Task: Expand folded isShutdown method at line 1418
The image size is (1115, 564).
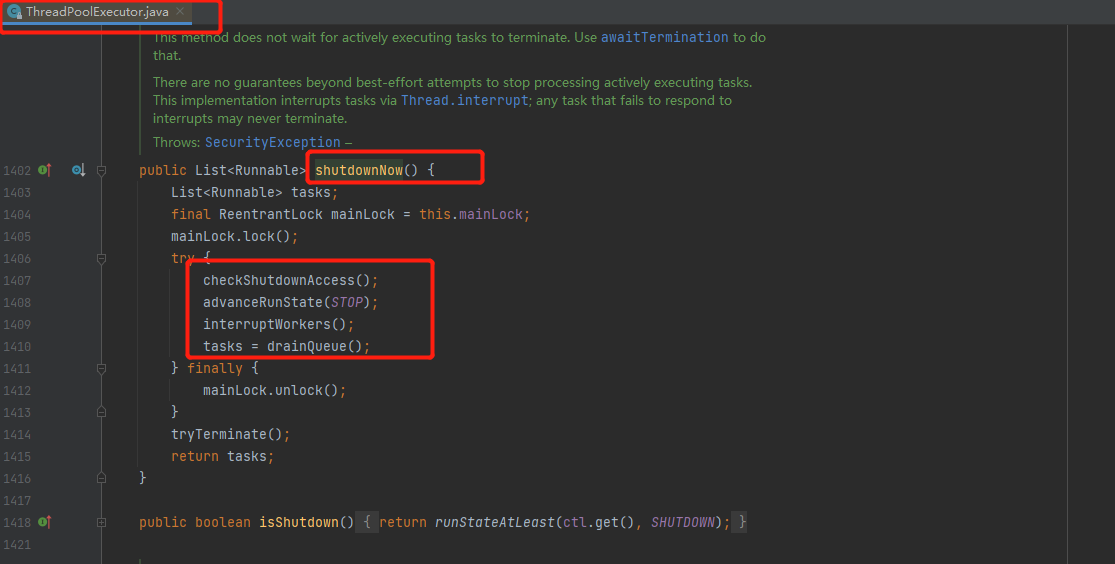Action: pos(102,523)
